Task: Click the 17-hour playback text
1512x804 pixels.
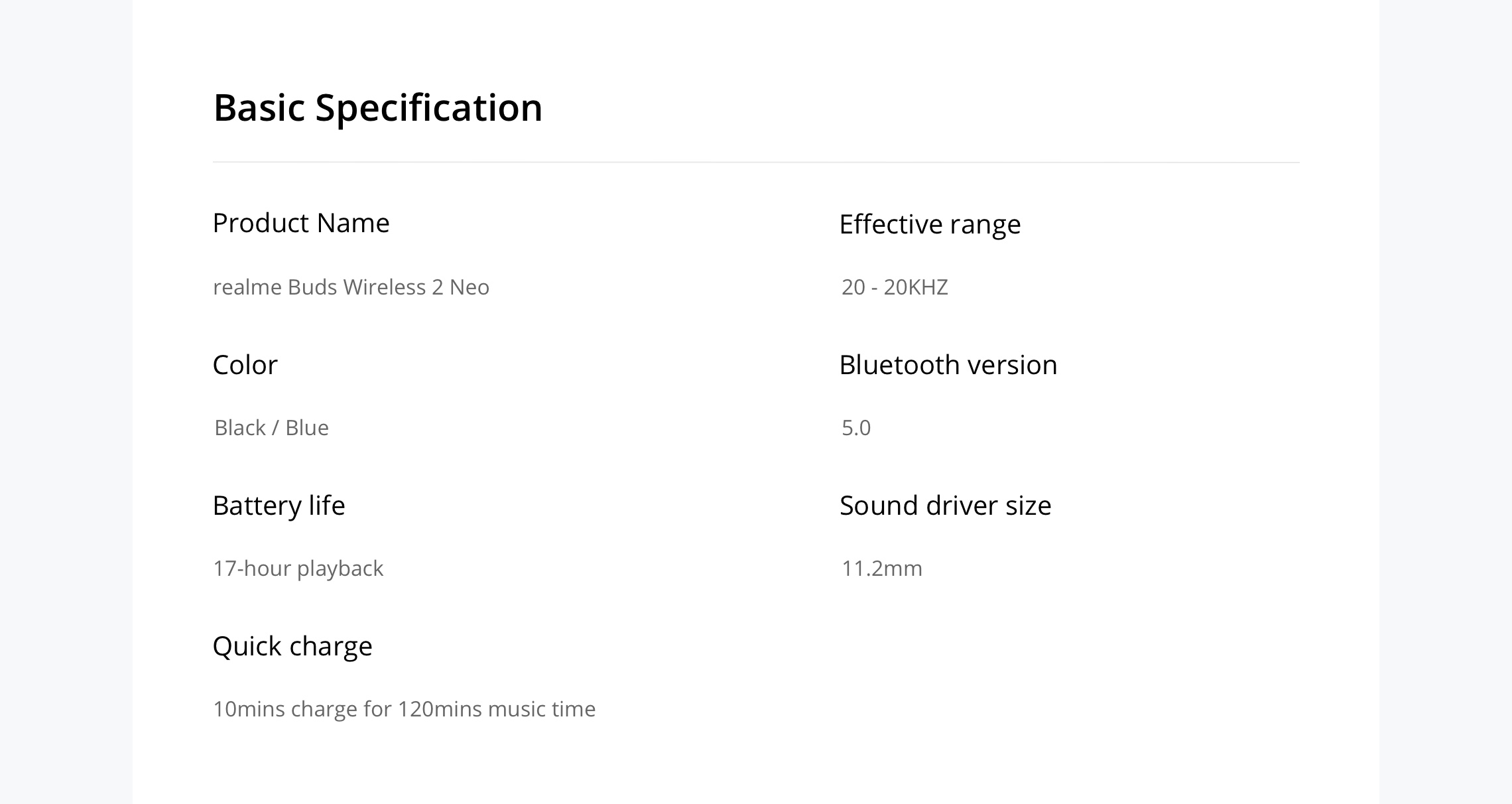Action: click(x=298, y=569)
